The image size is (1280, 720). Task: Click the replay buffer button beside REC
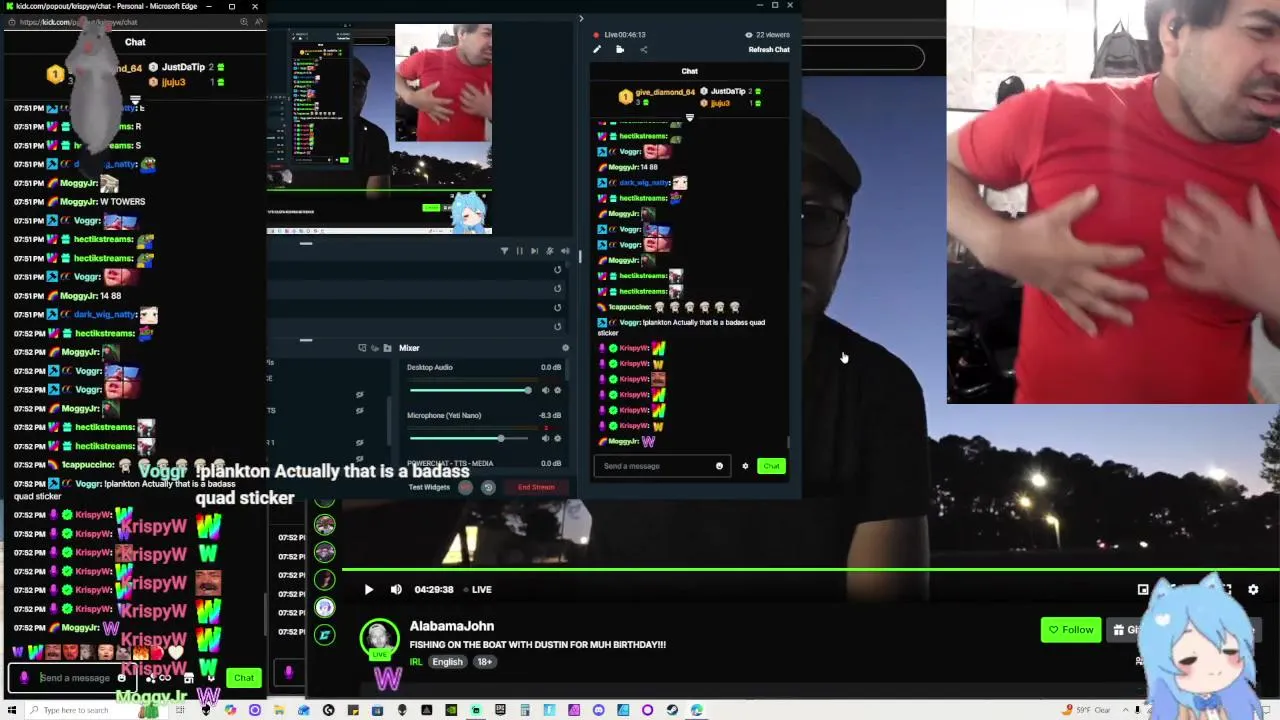click(488, 487)
